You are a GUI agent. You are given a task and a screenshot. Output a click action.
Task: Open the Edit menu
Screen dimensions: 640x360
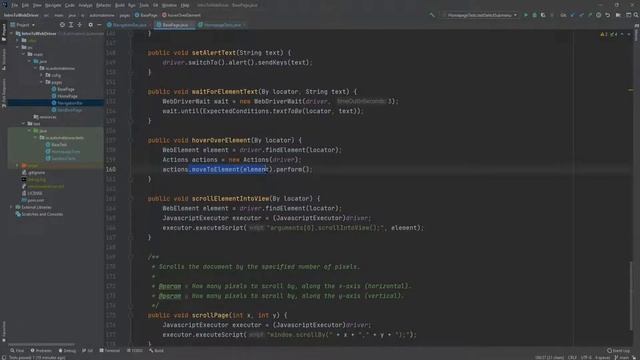[25, 5]
